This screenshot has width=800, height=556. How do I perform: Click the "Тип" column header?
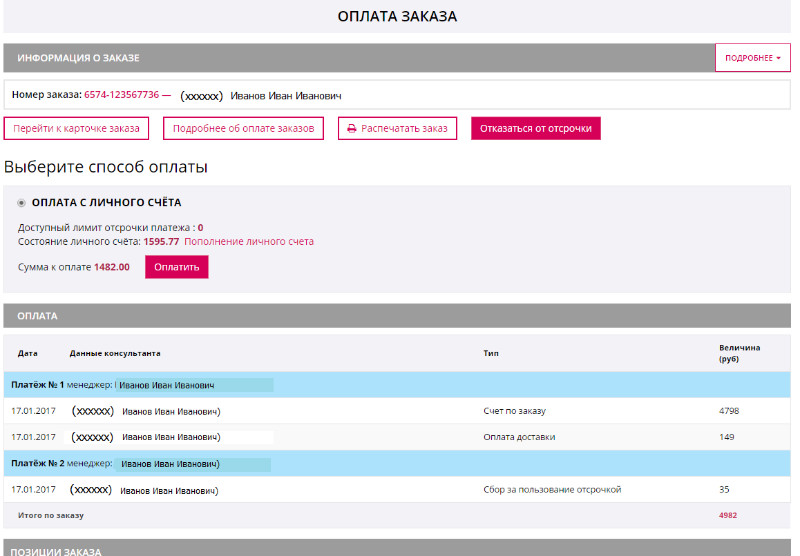point(490,353)
